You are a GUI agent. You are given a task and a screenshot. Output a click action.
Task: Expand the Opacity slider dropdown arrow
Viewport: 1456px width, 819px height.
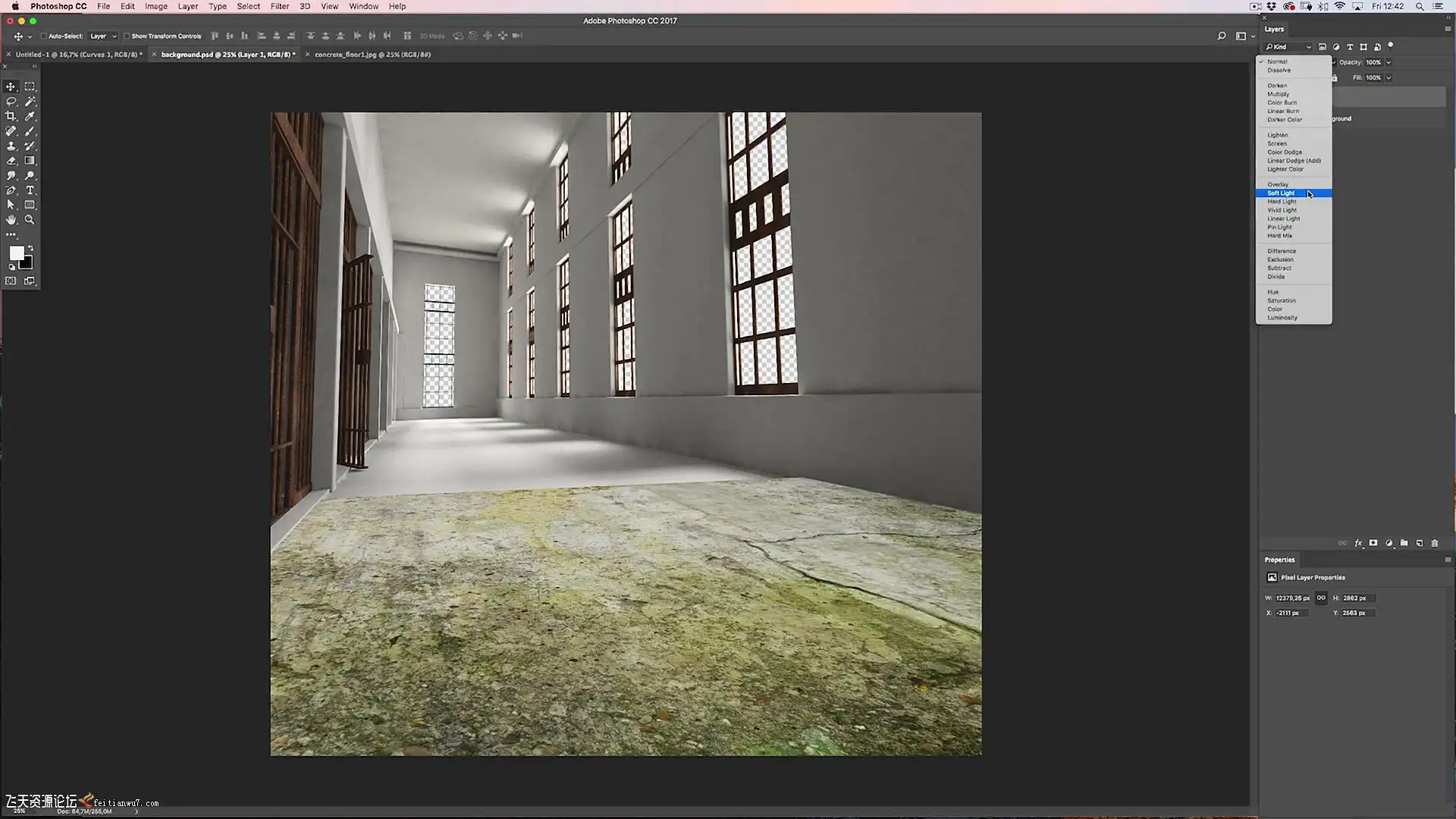(x=1389, y=62)
